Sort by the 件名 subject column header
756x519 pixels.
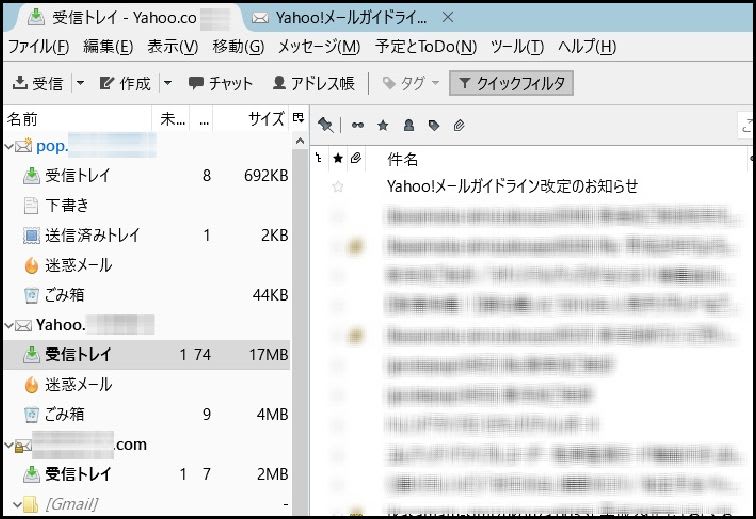click(403, 159)
